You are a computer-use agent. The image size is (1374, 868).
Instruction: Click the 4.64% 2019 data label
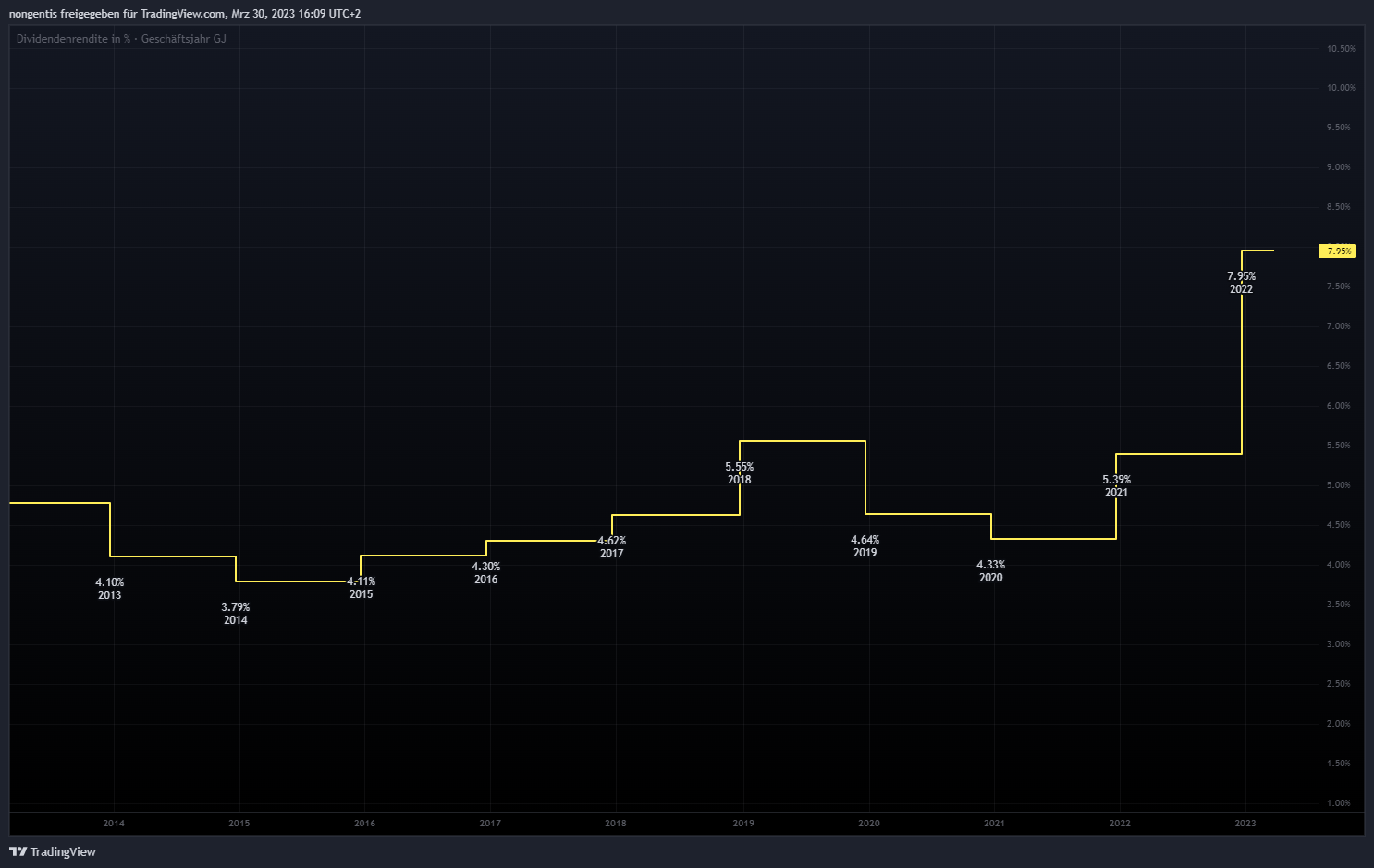[865, 546]
